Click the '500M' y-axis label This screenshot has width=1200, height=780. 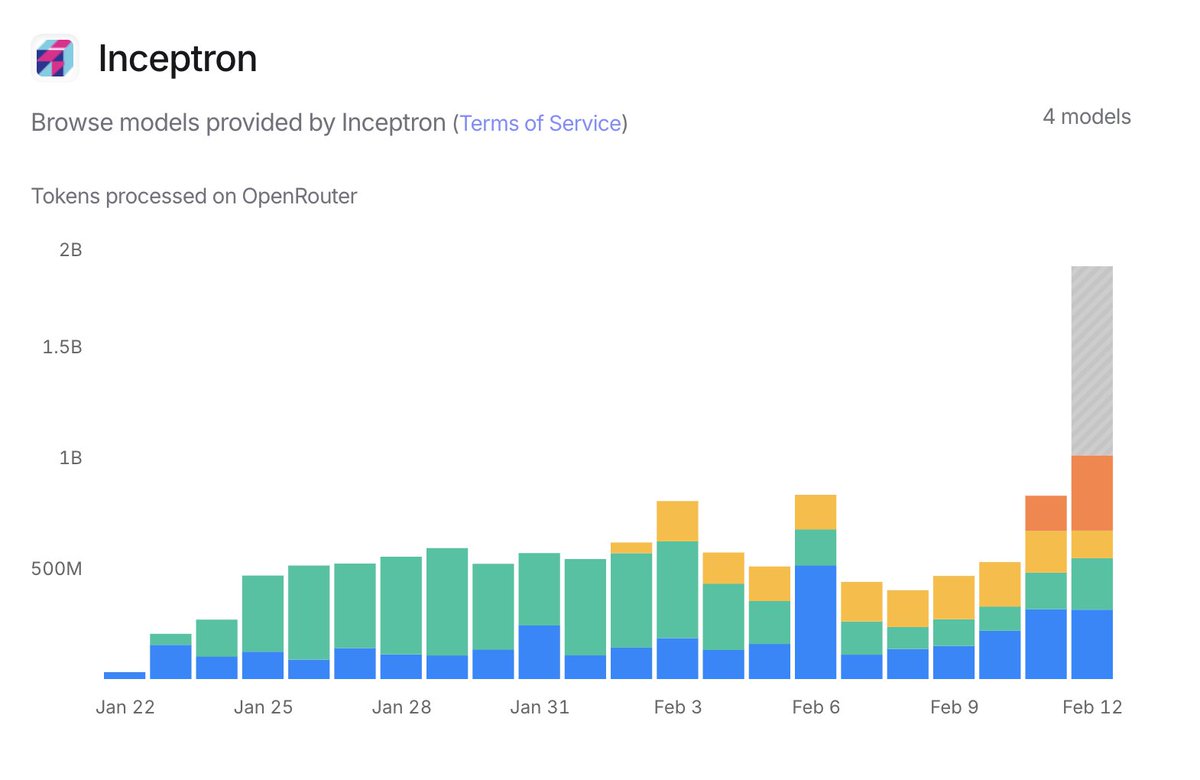[x=58, y=569]
